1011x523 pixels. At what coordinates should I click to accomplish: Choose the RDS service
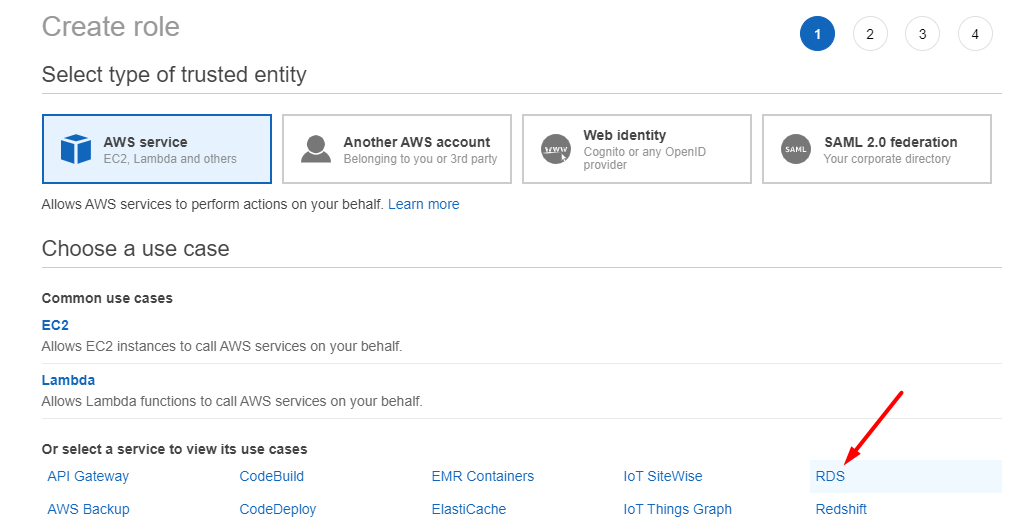[x=830, y=476]
